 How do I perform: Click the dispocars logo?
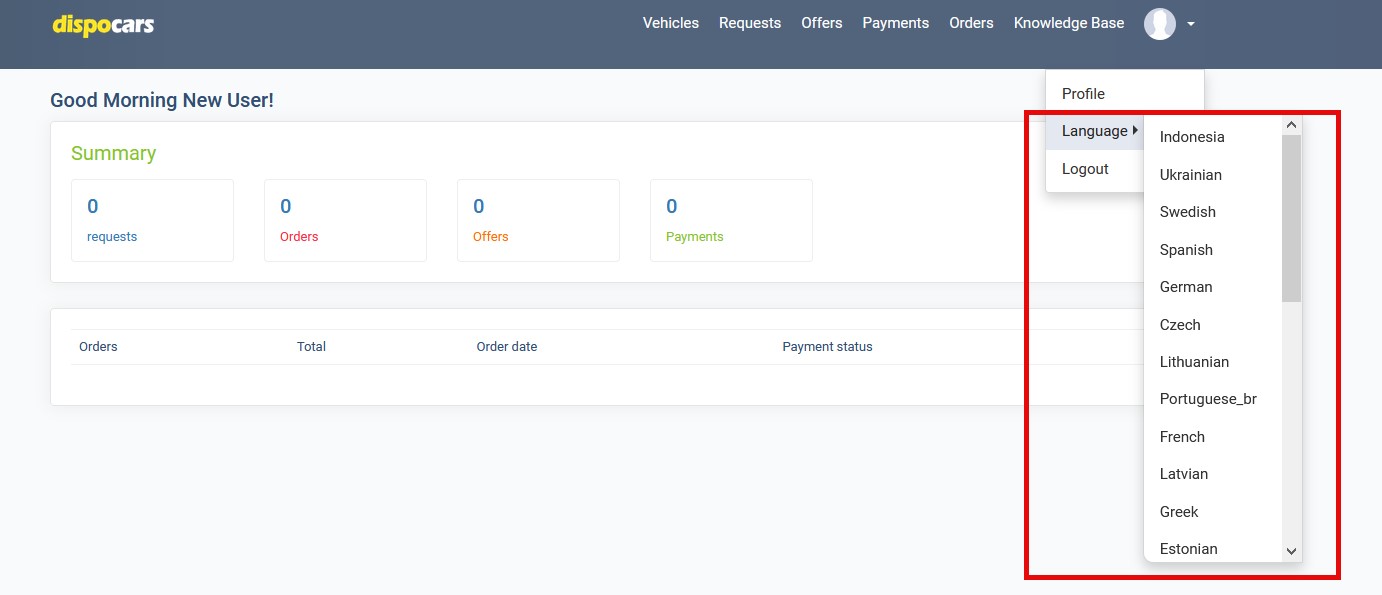(x=103, y=25)
